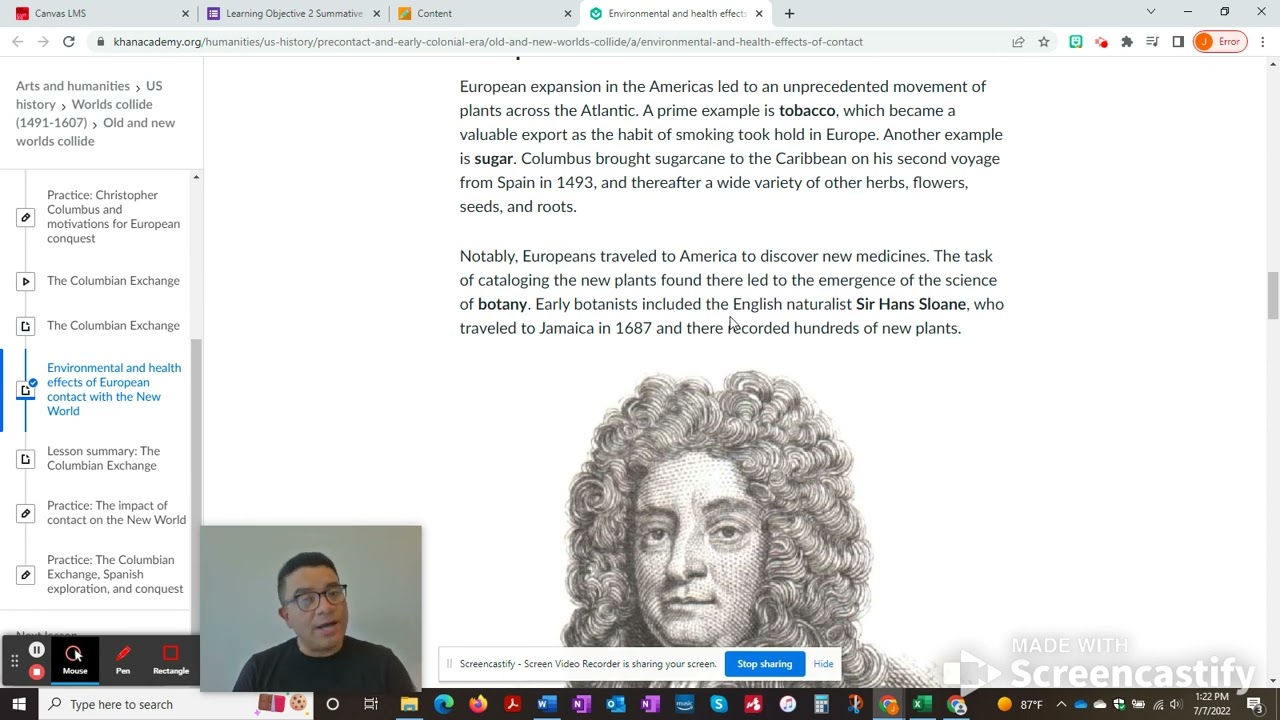The image size is (1280, 720).
Task: Show hidden system tray icons
Action: click(x=1061, y=704)
